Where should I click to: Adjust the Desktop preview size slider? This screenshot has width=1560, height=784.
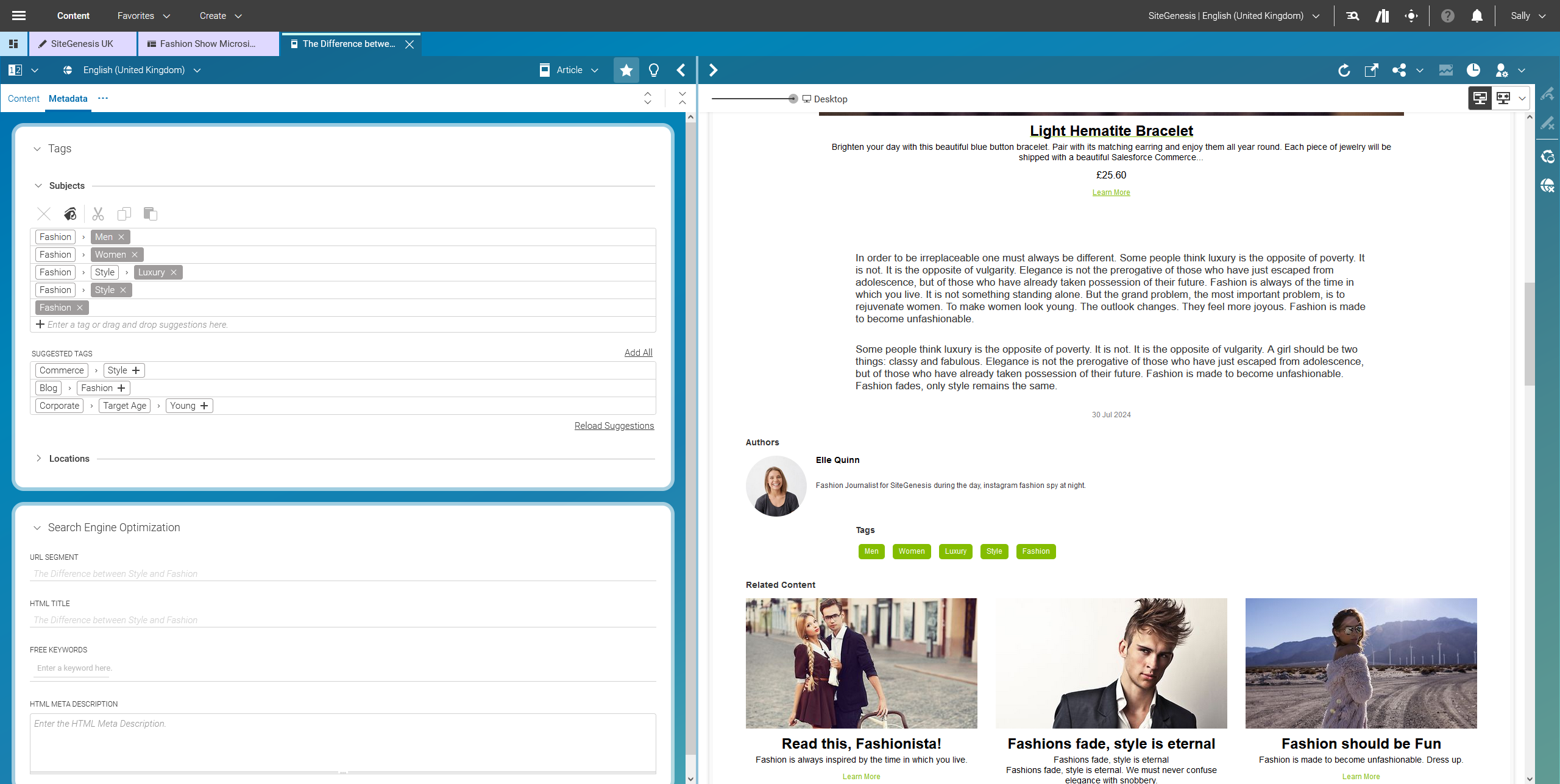tap(792, 99)
